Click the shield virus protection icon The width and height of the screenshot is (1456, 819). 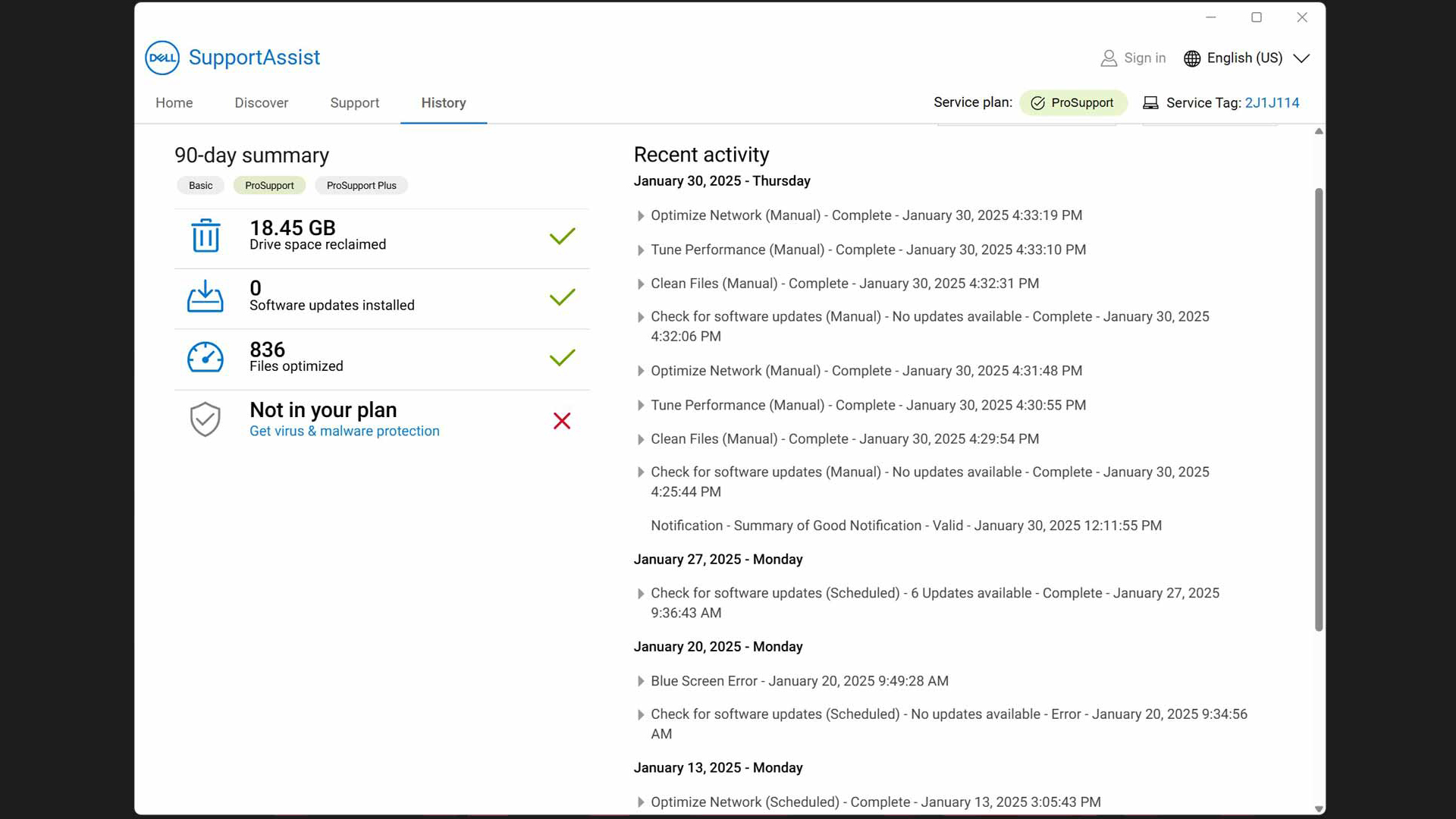206,419
